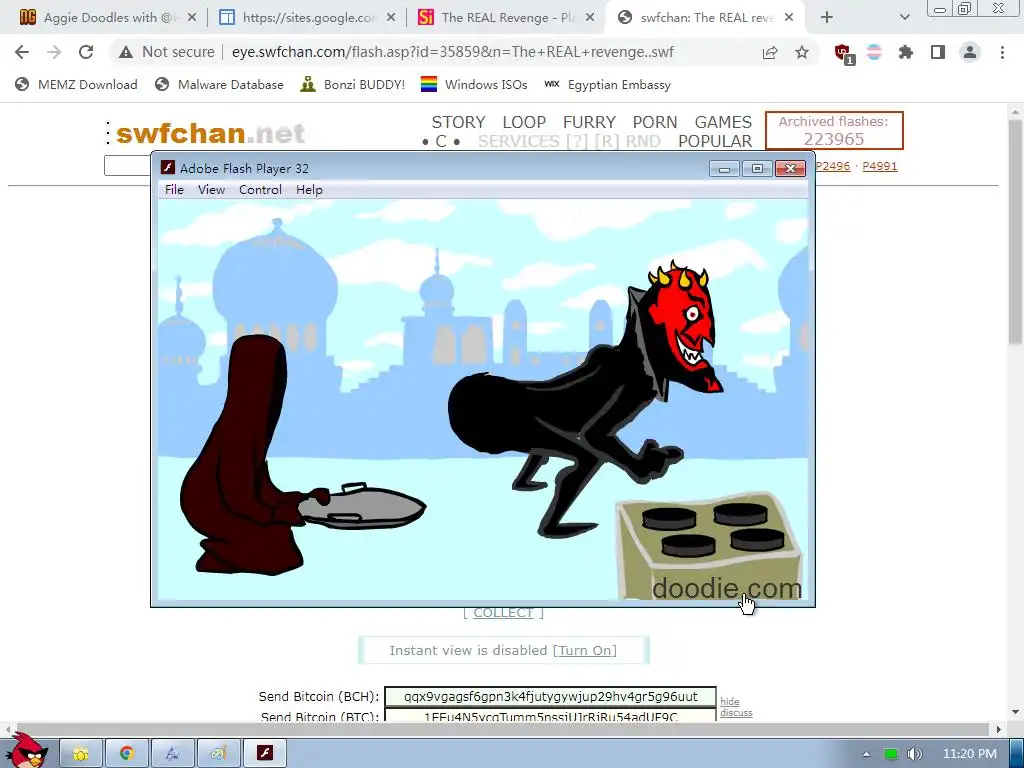Click the C category link
Image resolution: width=1024 pixels, height=768 pixels.
(x=441, y=141)
